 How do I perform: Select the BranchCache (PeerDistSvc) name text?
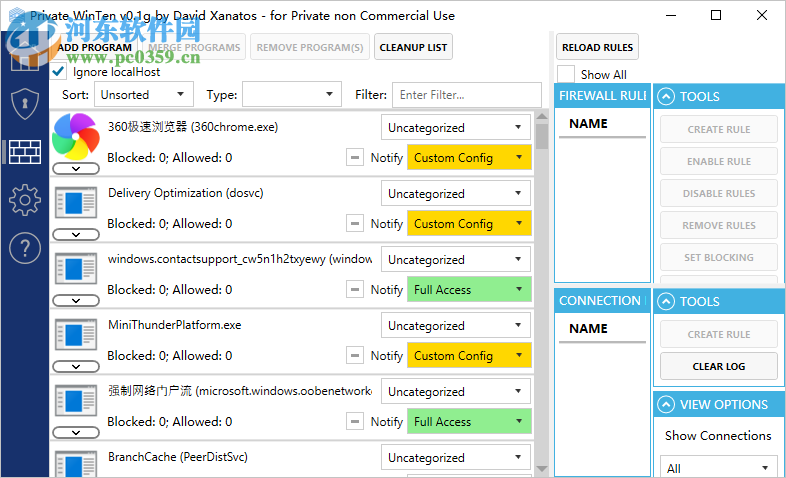click(177, 457)
